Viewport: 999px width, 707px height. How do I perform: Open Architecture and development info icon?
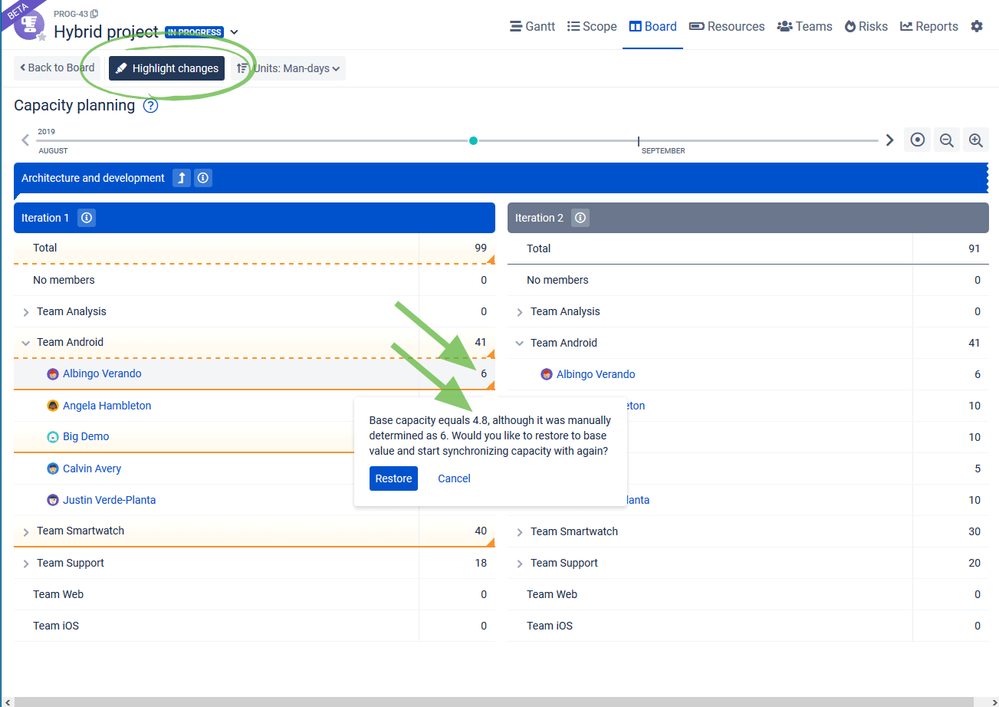[x=203, y=178]
